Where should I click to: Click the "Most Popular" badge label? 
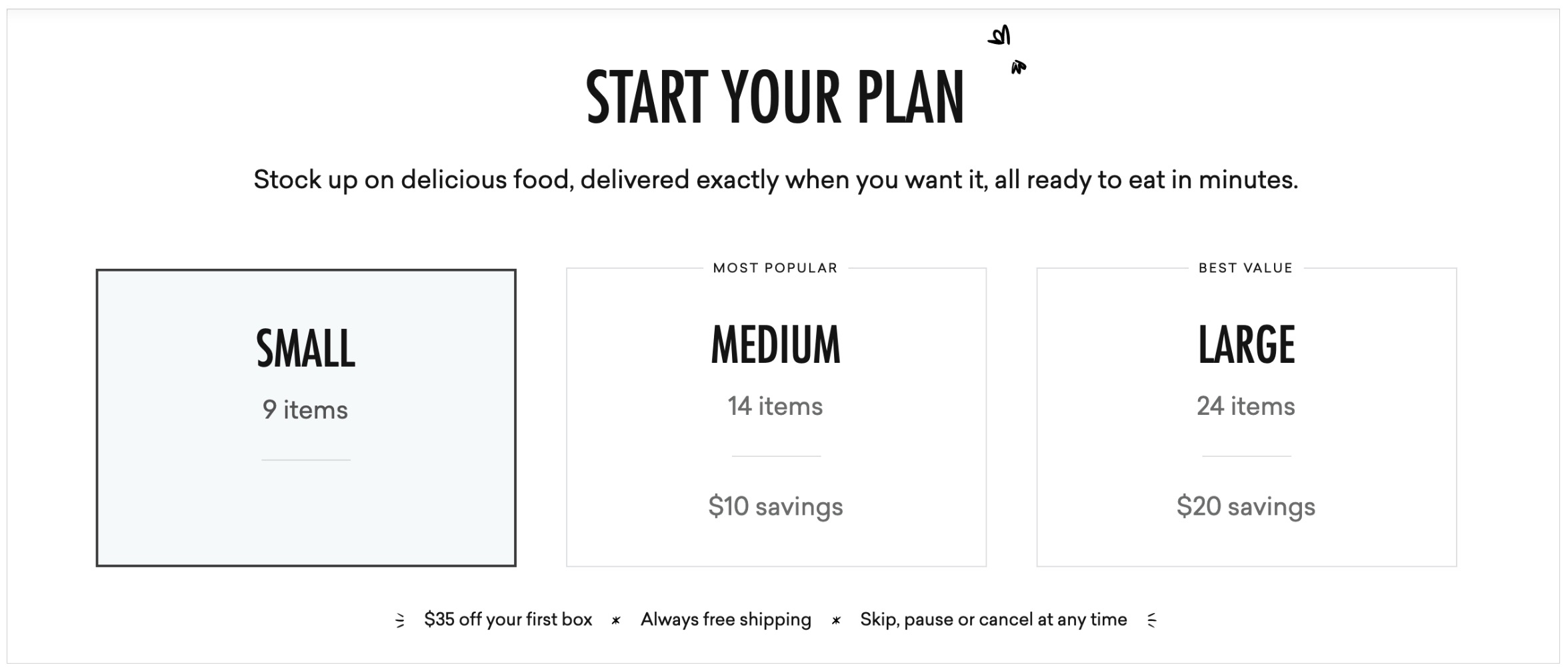(x=775, y=268)
